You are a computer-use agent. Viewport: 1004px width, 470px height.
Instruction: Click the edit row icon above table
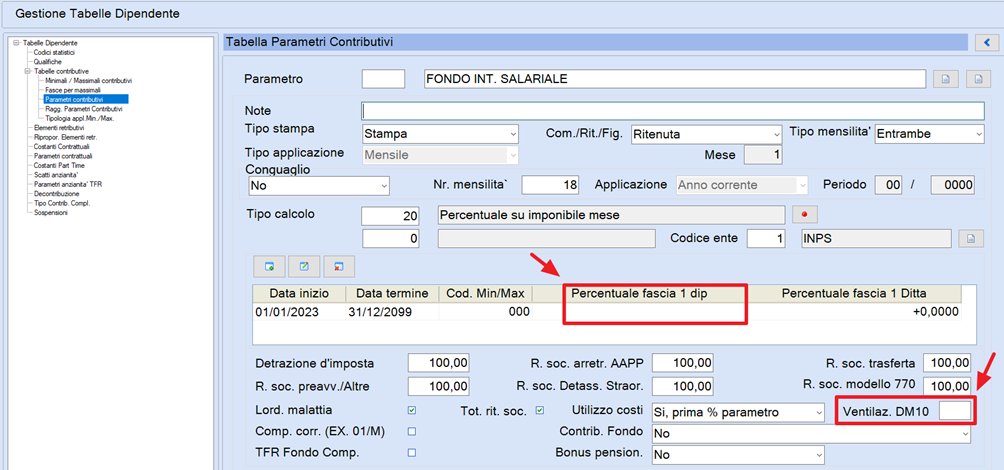pyautogui.click(x=304, y=265)
